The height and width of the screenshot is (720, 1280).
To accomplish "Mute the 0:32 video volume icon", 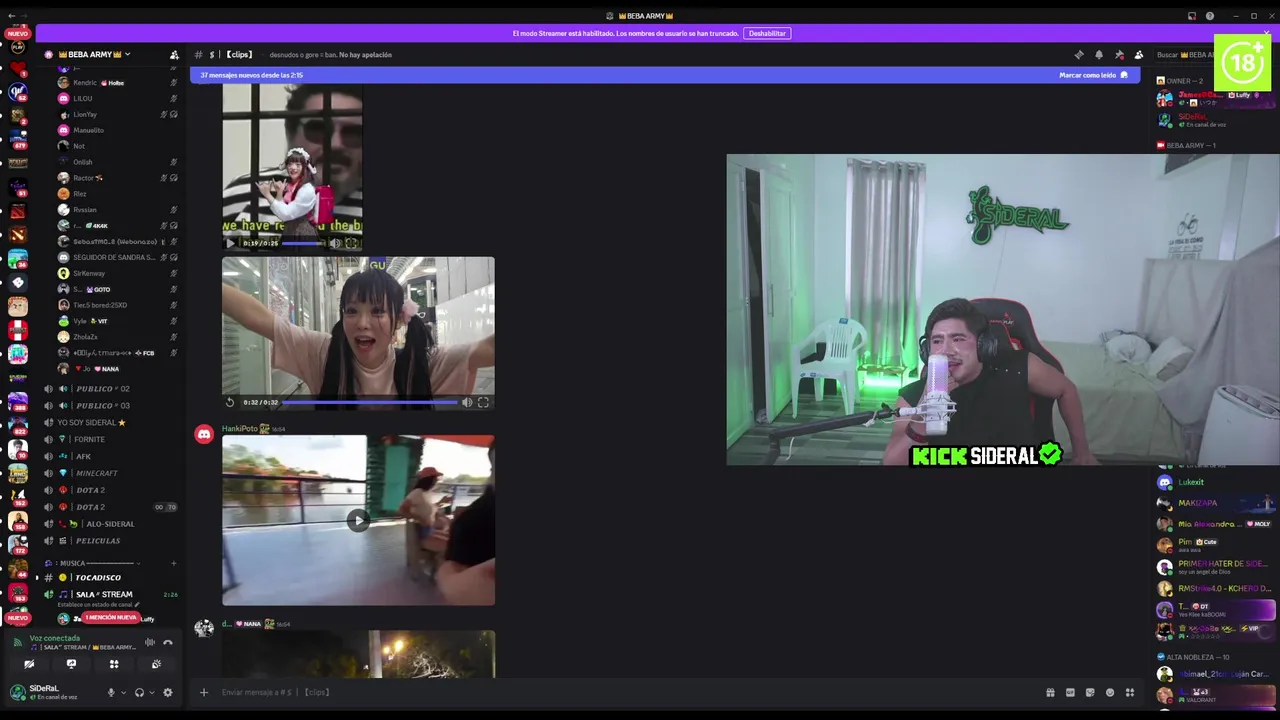I will coord(466,402).
